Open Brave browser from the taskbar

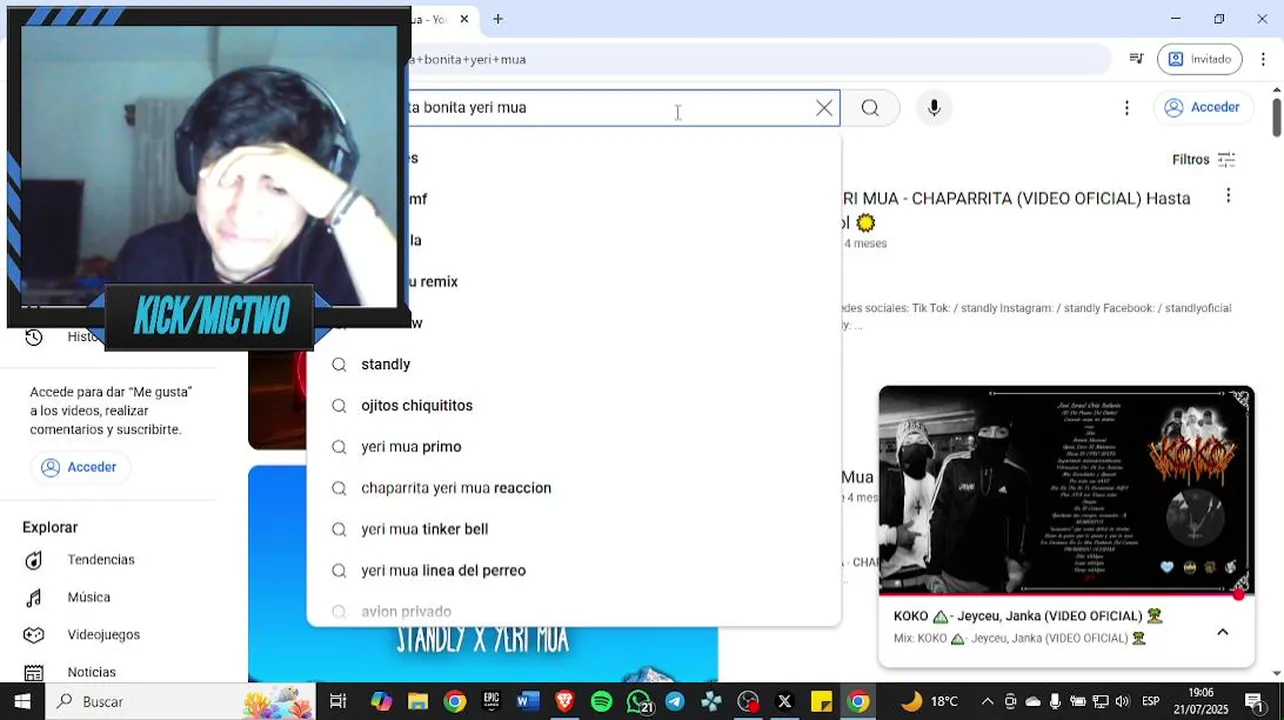point(565,702)
